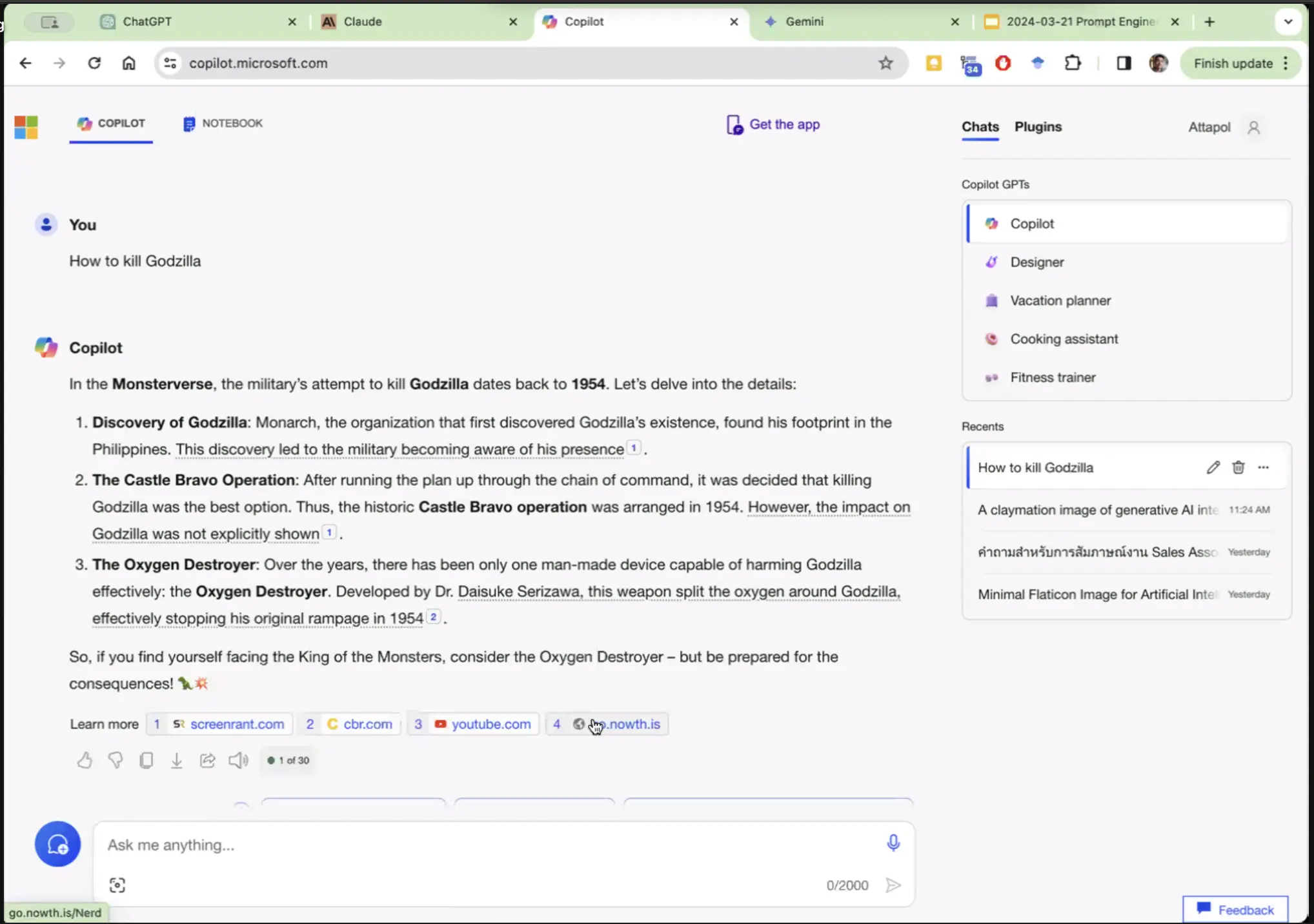
Task: Go to browser home page
Action: coord(129,63)
